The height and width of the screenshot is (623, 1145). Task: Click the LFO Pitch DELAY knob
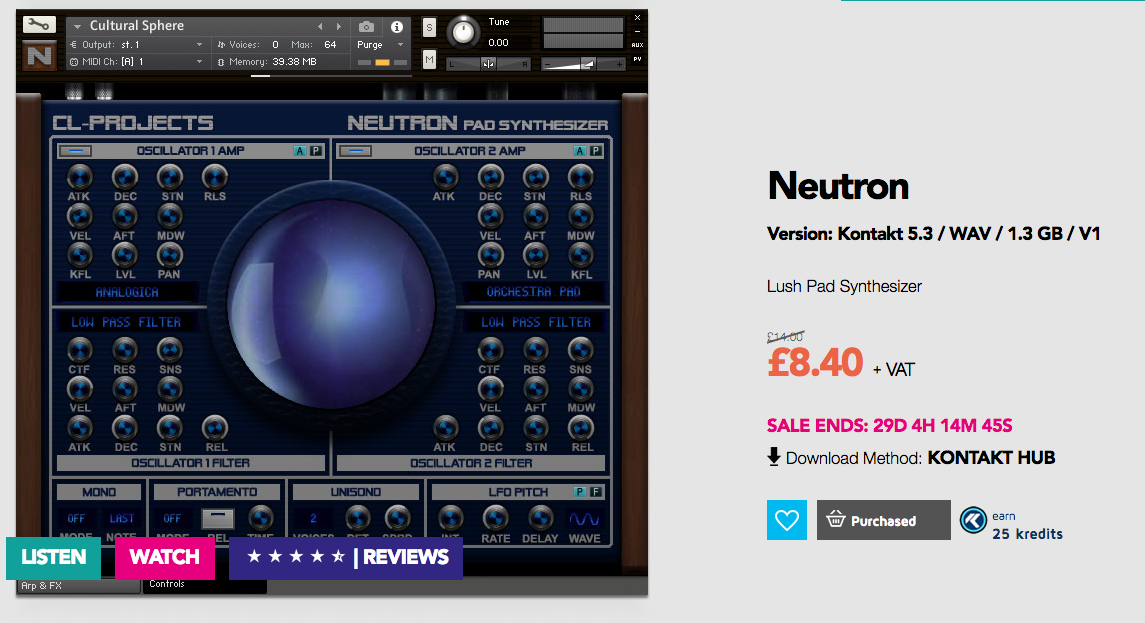[540, 518]
